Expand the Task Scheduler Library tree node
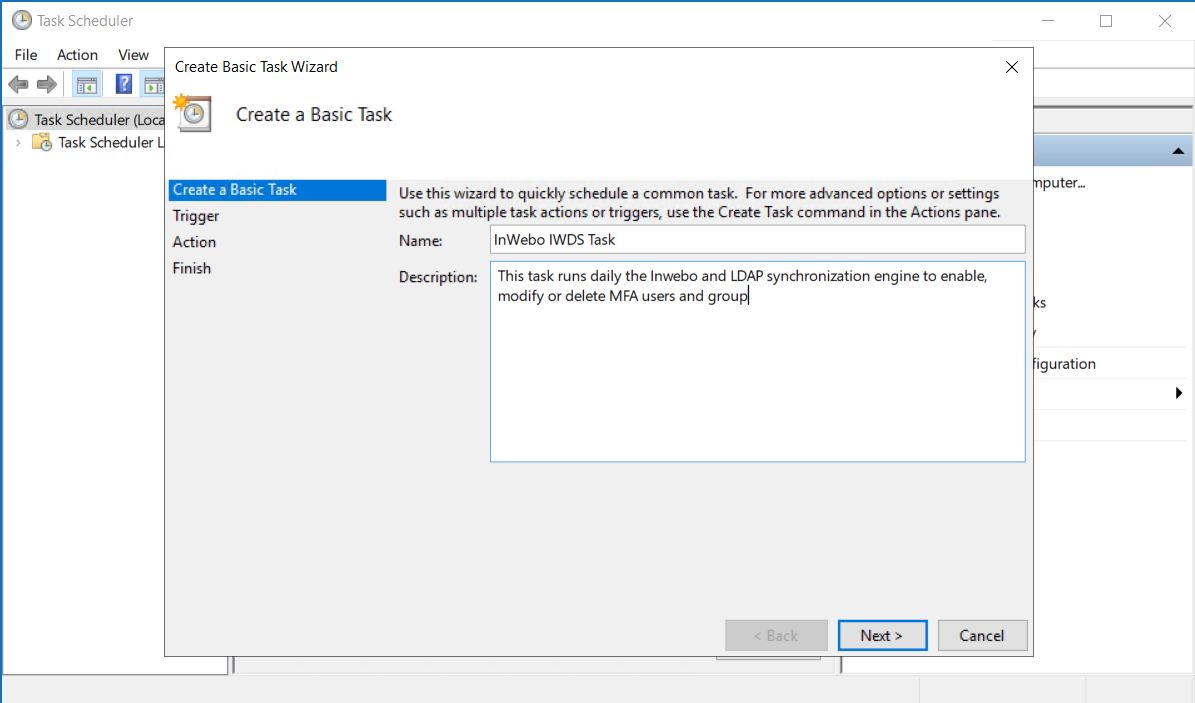This screenshot has height=703, width=1195. point(17,142)
